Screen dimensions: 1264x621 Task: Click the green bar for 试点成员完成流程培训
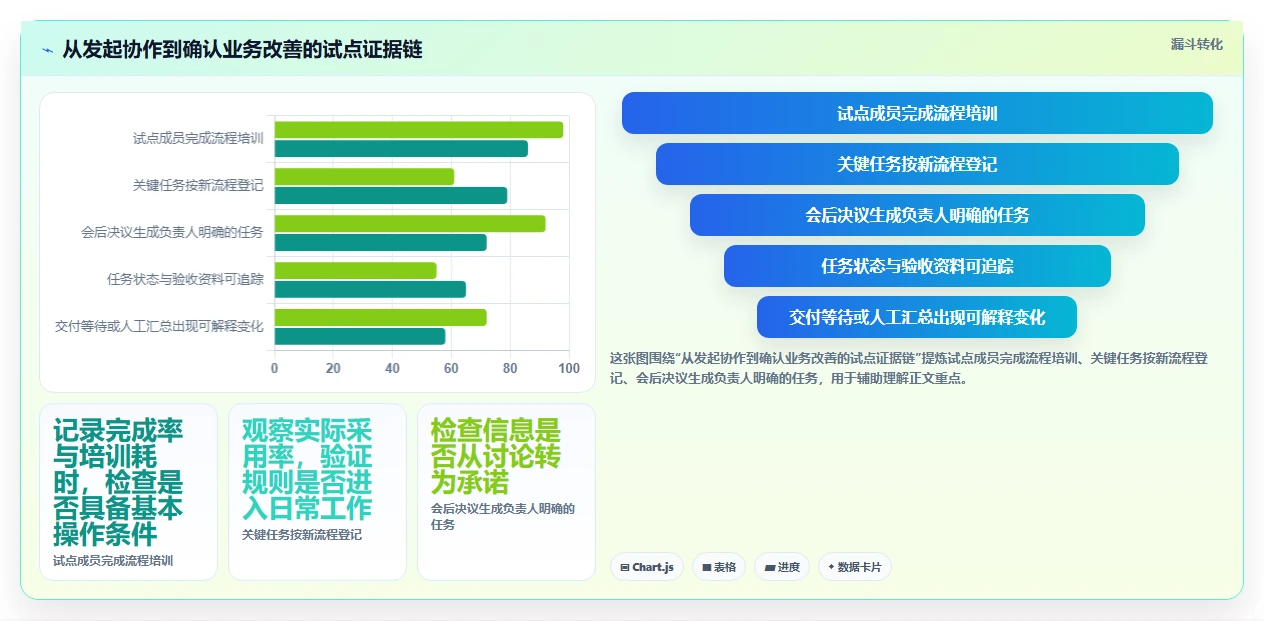pos(419,130)
